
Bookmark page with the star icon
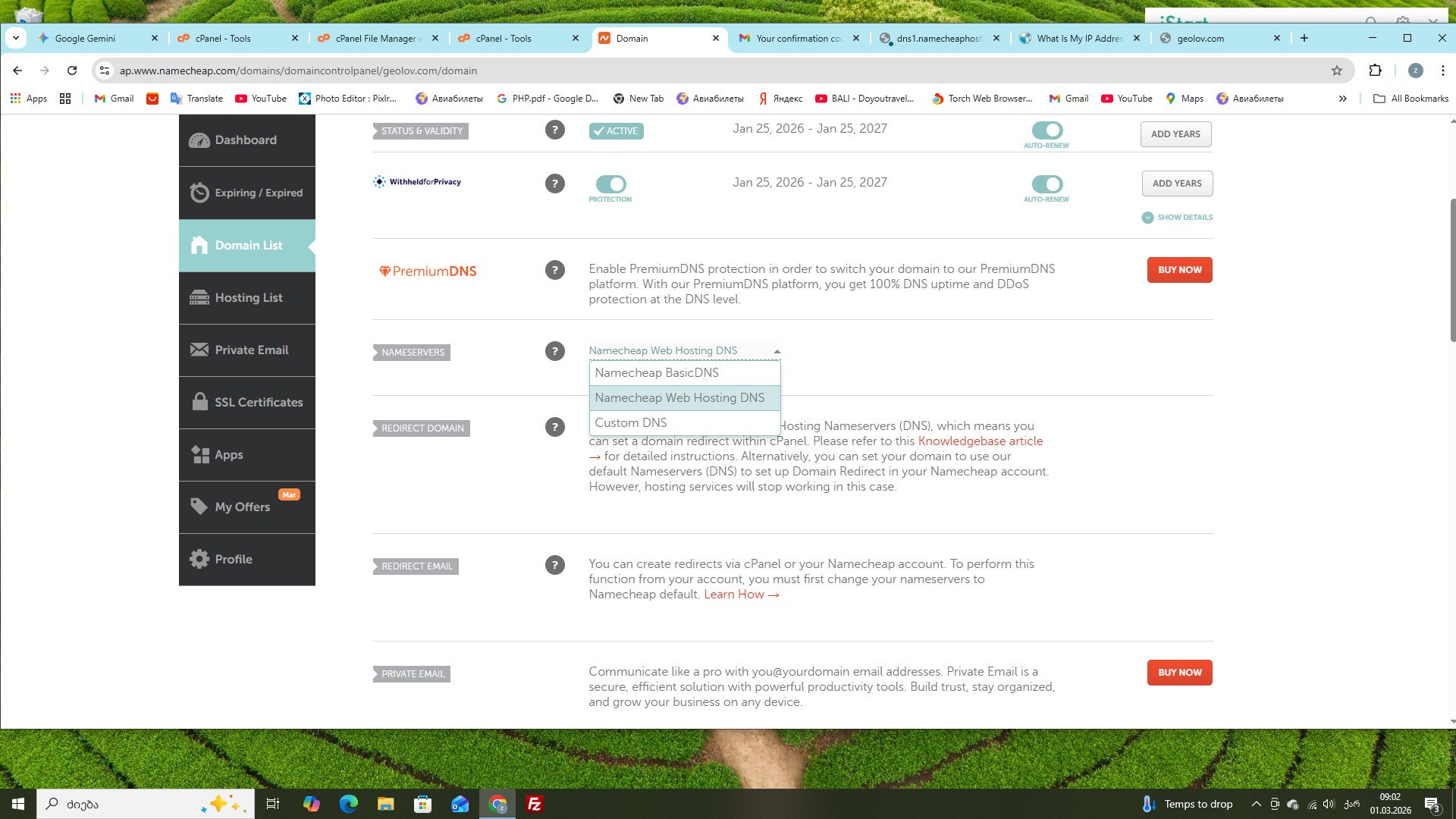1336,71
